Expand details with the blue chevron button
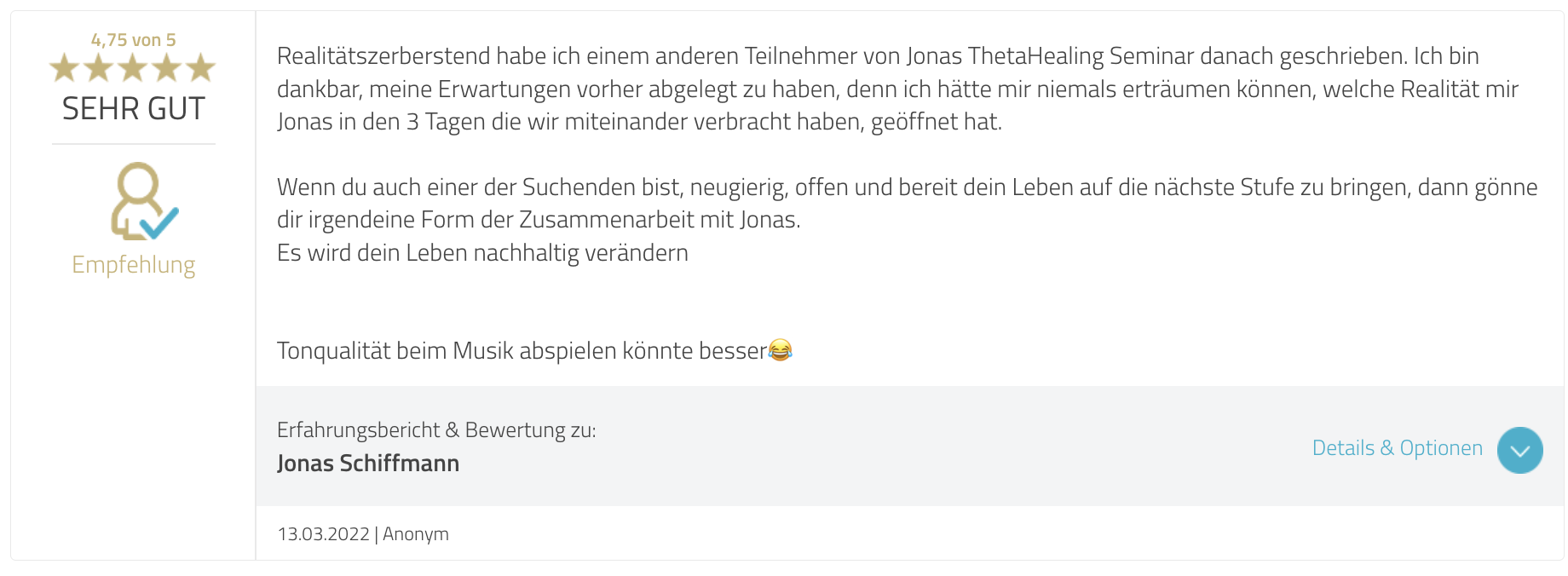 [x=1519, y=450]
